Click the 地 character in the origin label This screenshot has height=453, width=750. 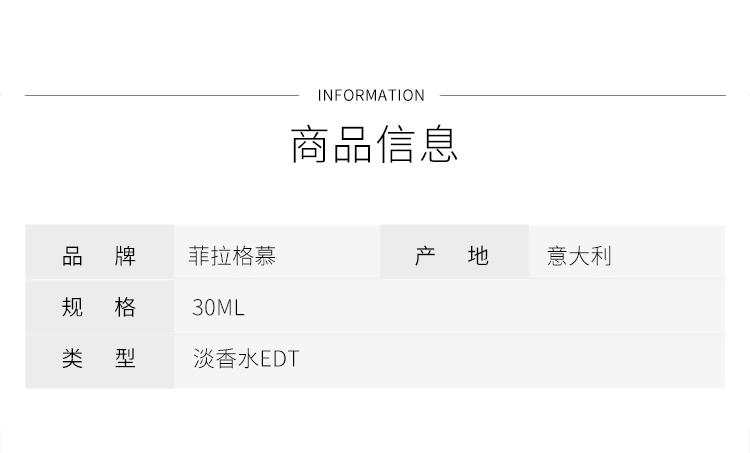pyautogui.click(x=479, y=255)
